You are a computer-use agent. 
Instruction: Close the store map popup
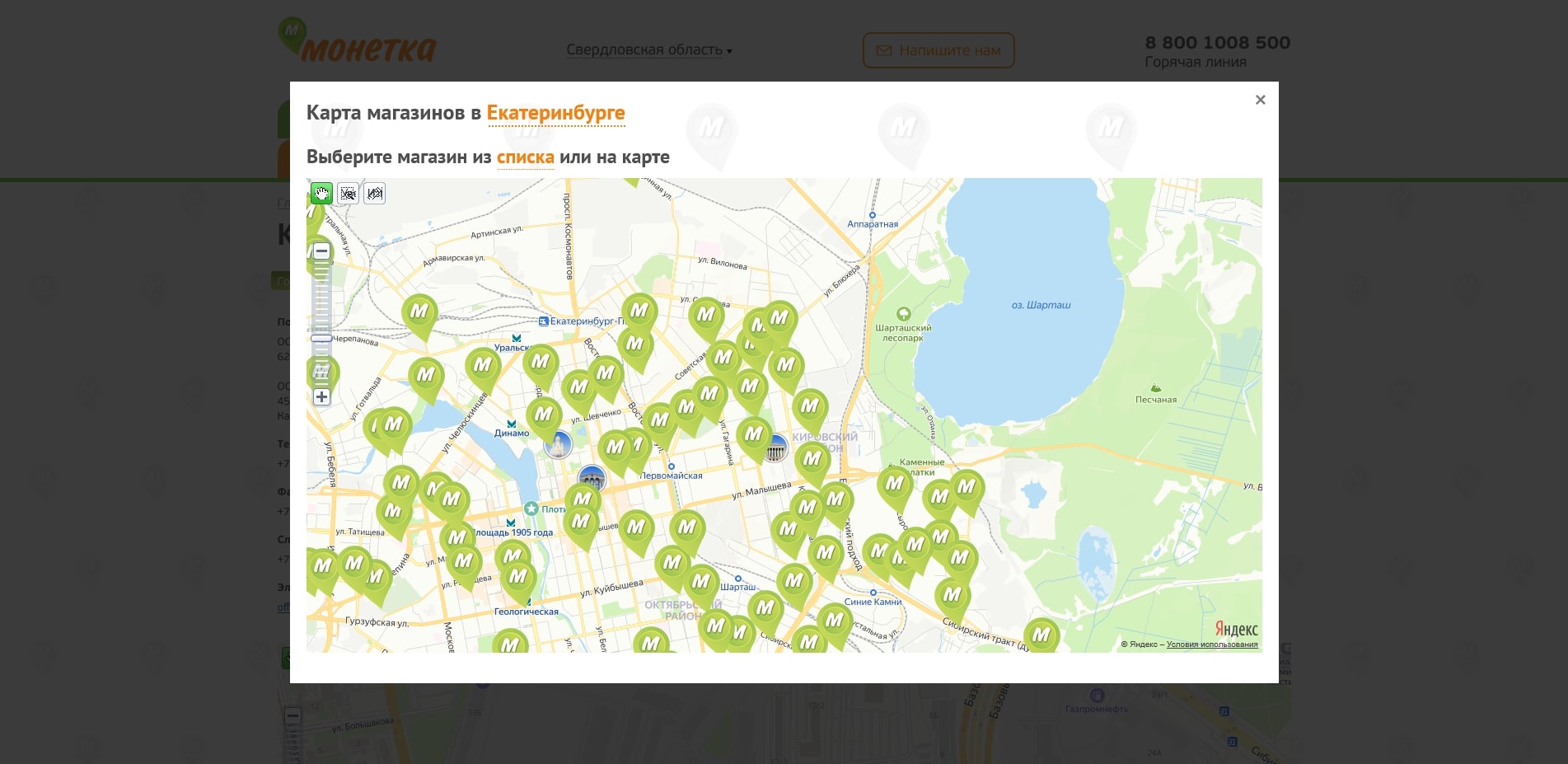point(1260,100)
